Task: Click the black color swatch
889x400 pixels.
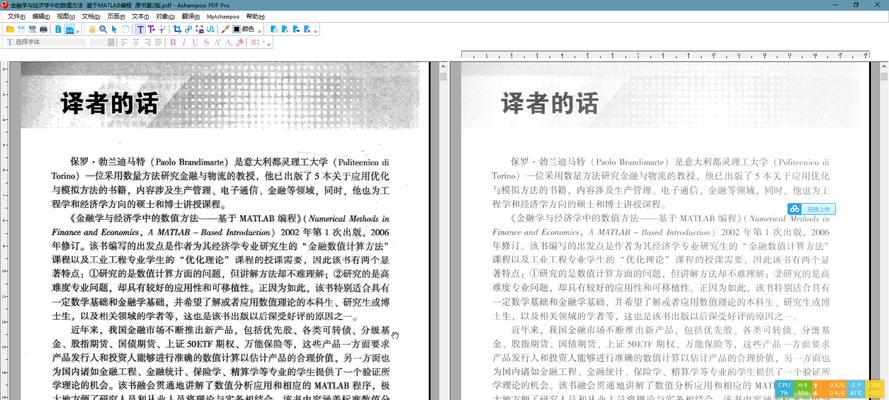Action: coord(236,29)
